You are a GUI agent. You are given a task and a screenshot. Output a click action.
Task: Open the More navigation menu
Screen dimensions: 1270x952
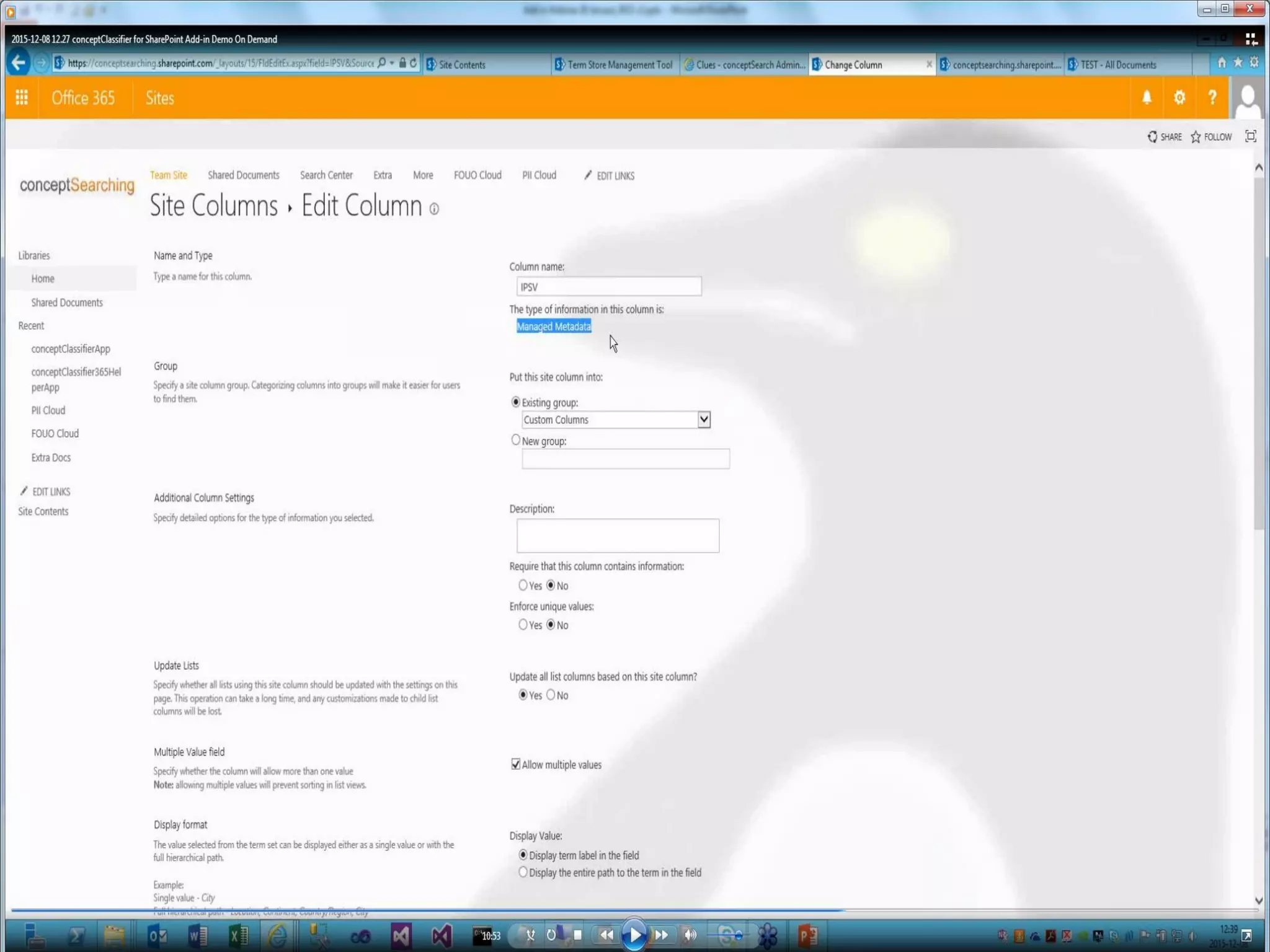pos(423,175)
